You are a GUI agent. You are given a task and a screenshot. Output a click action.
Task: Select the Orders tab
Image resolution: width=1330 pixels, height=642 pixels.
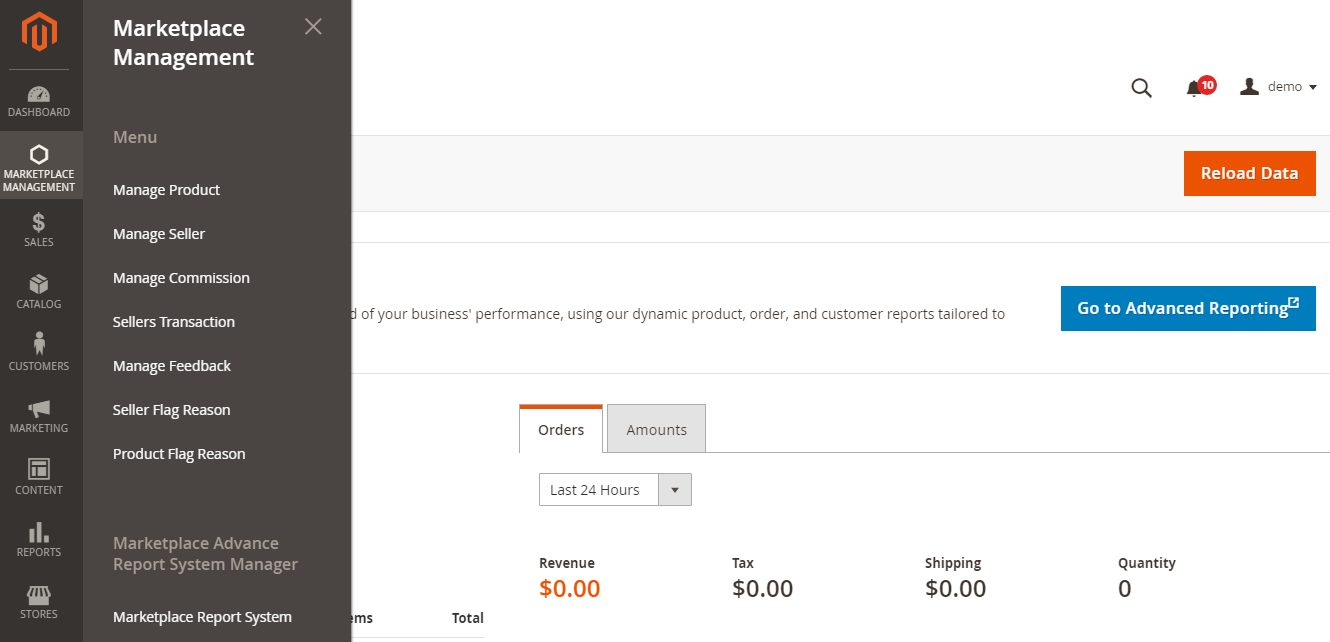pyautogui.click(x=560, y=428)
